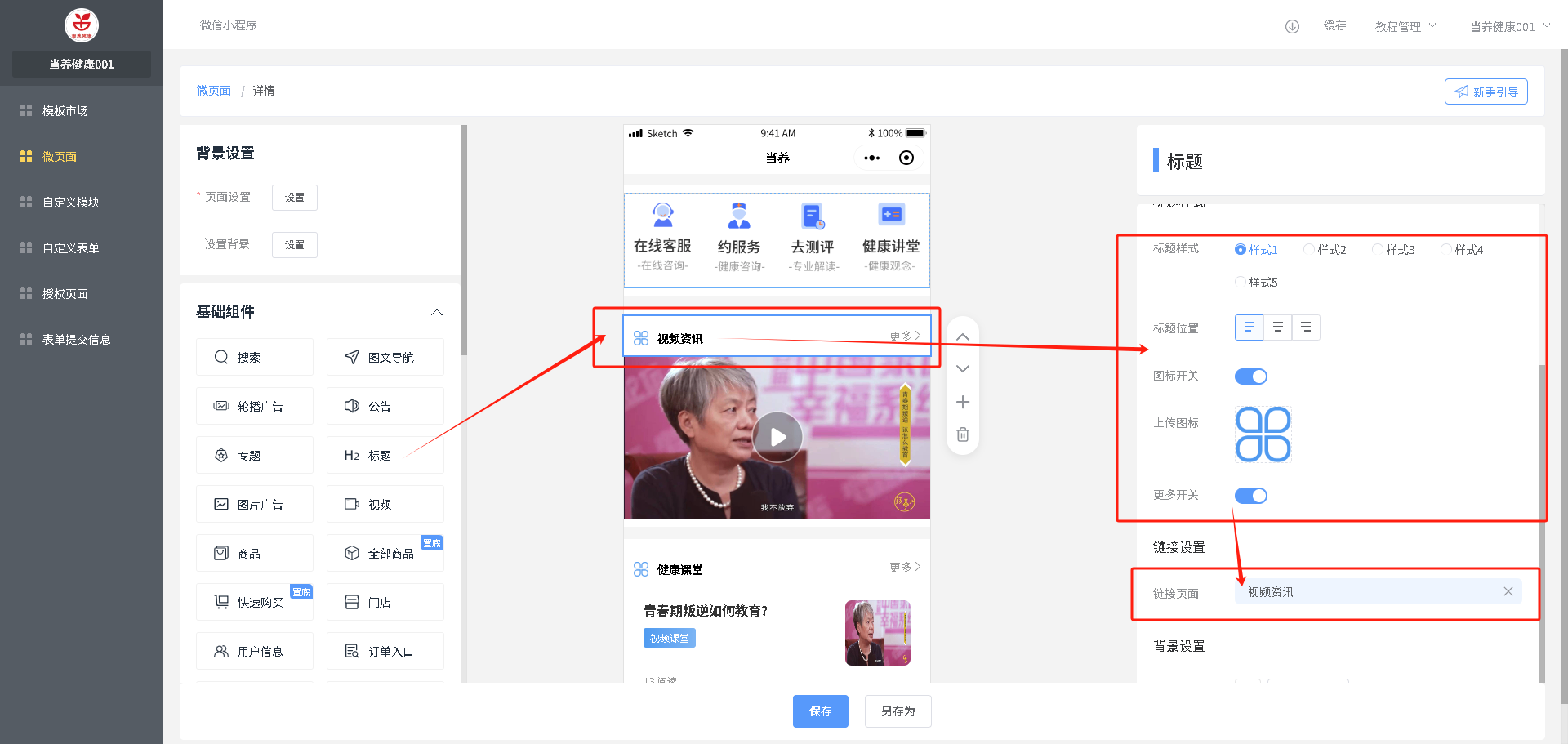Play the video in the phone preview
This screenshot has width=1568, height=744.
coord(777,438)
